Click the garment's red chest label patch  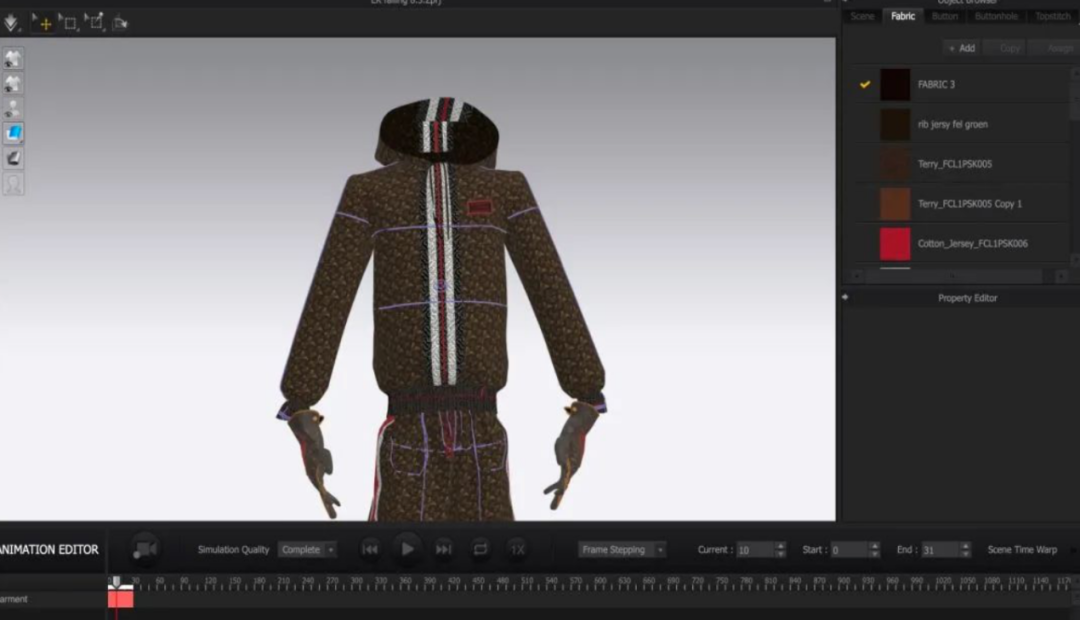point(479,206)
